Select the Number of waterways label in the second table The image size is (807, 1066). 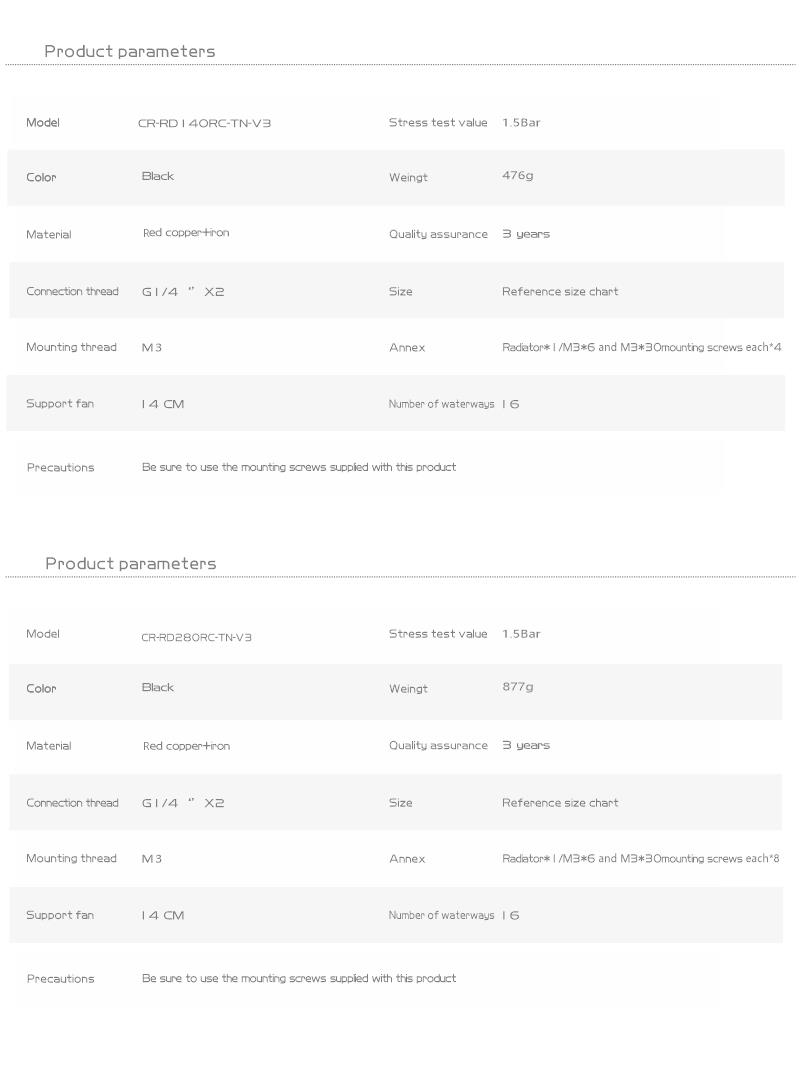tap(441, 916)
